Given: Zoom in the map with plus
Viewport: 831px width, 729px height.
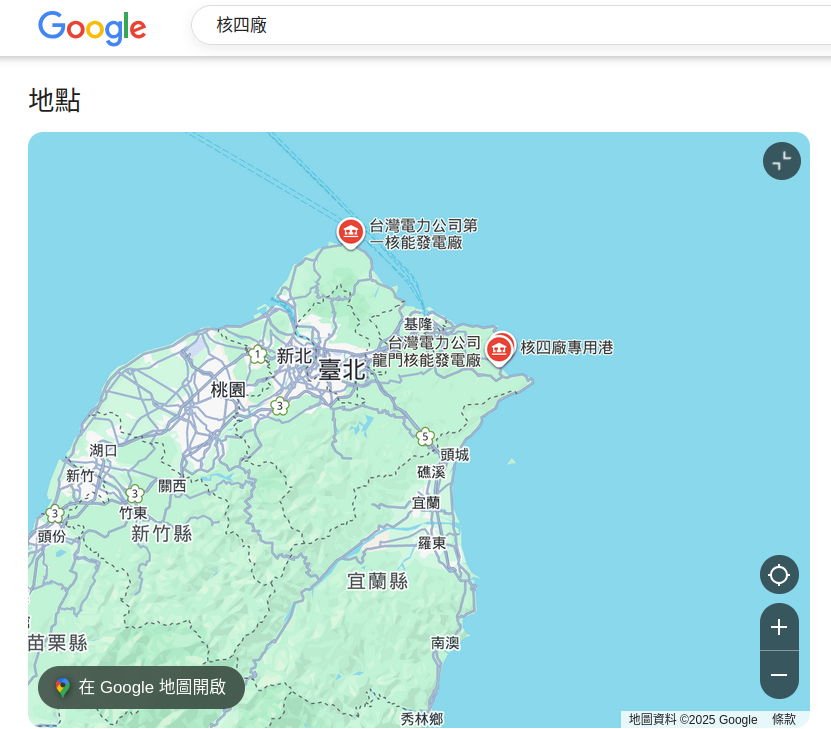Looking at the screenshot, I should (779, 627).
